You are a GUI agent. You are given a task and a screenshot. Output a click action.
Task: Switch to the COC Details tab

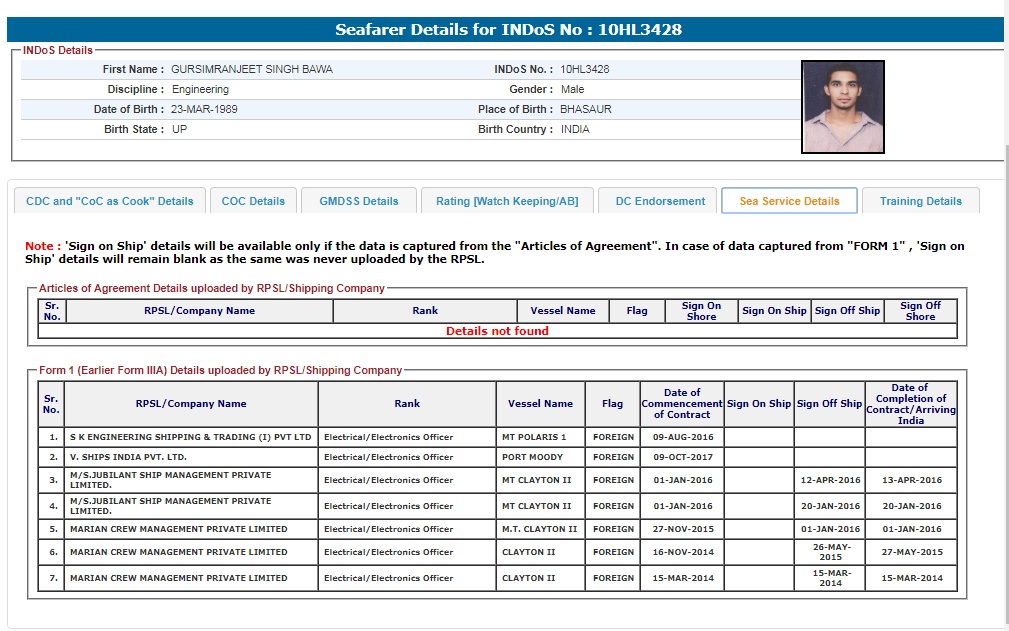pos(253,201)
